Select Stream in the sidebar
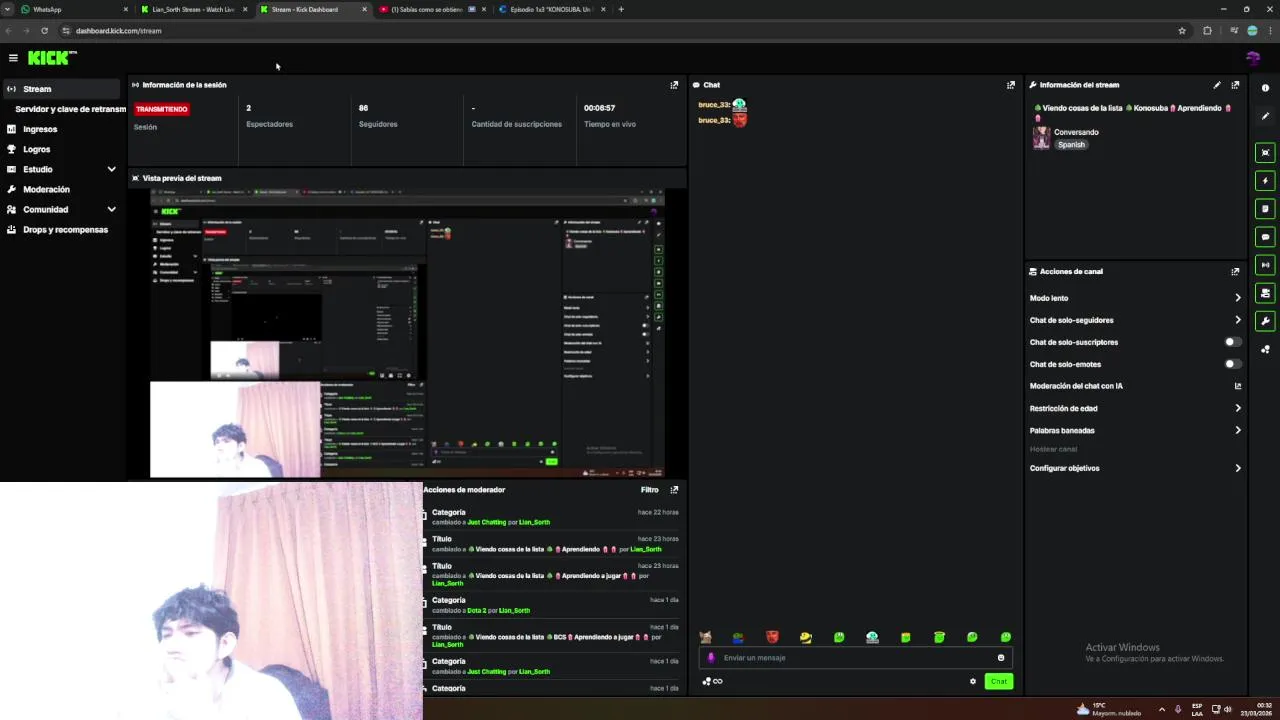 (63, 89)
